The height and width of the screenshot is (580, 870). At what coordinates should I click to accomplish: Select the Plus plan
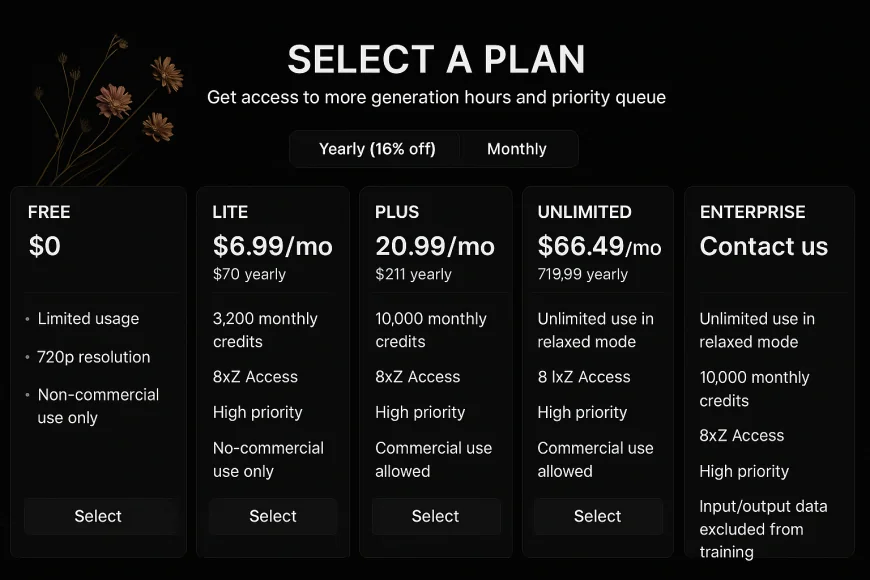(x=436, y=516)
